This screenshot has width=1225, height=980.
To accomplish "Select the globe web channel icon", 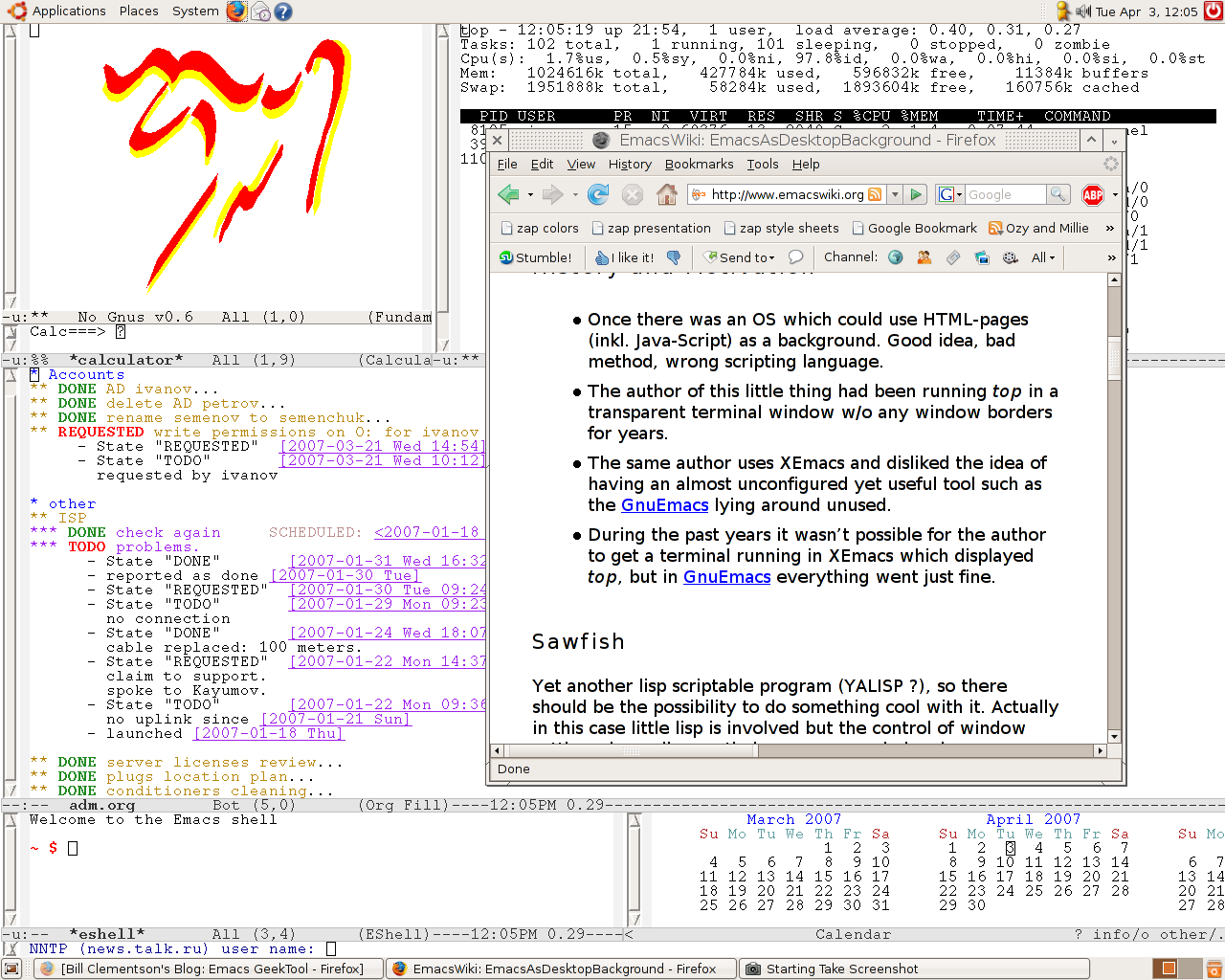I will pos(896,257).
